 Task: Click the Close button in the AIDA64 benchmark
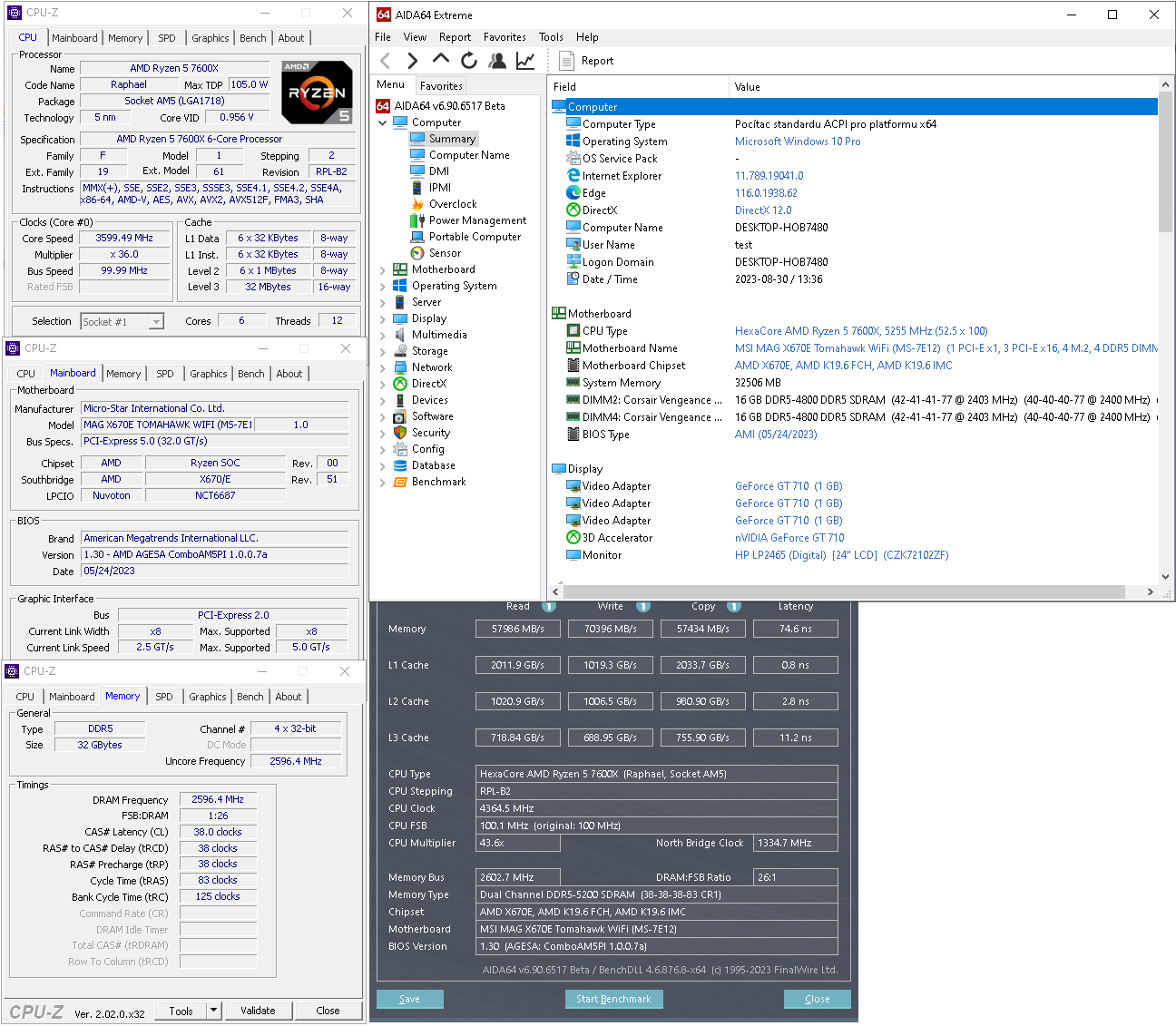(x=818, y=999)
